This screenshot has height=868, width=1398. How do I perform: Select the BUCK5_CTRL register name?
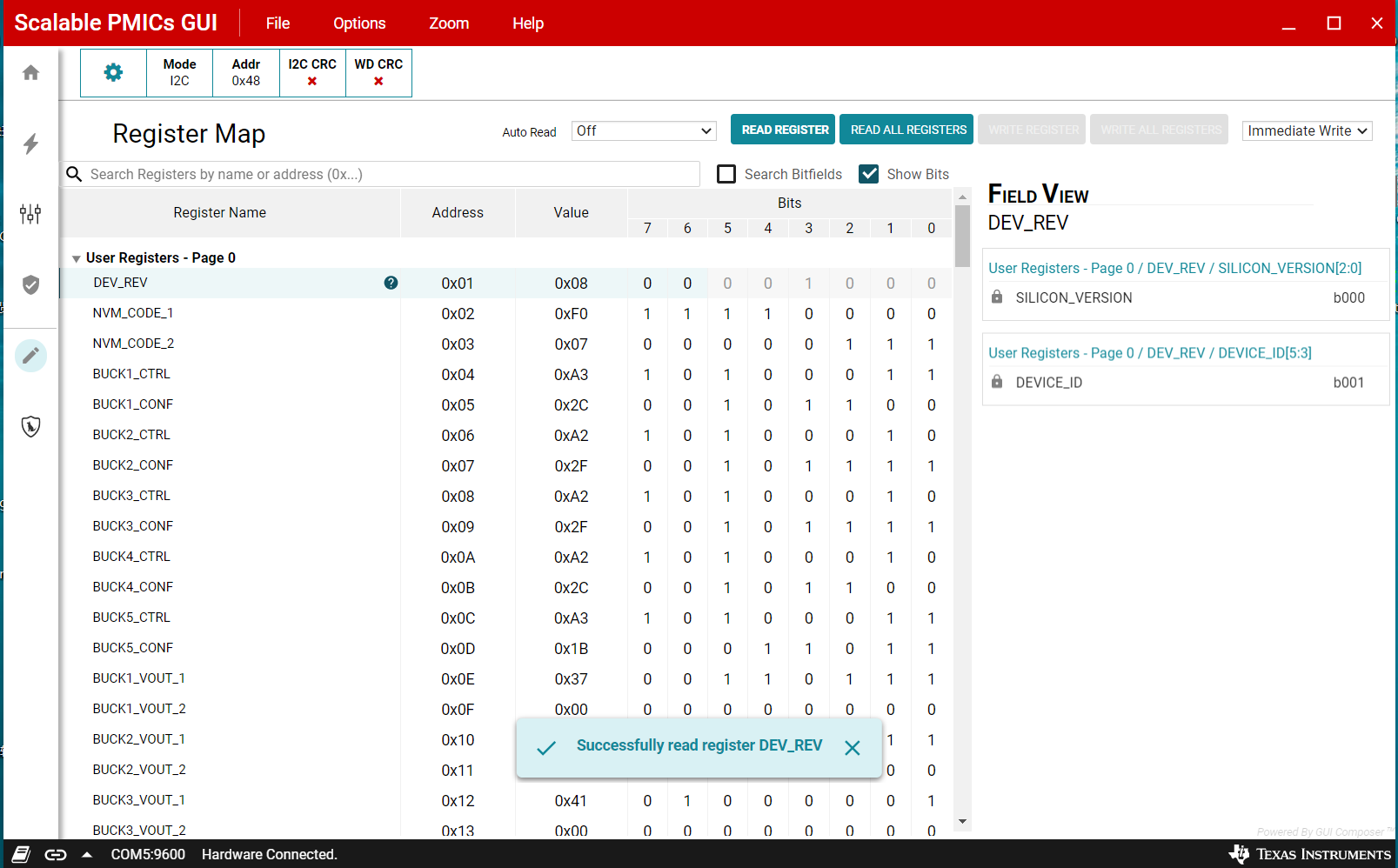[x=131, y=618]
